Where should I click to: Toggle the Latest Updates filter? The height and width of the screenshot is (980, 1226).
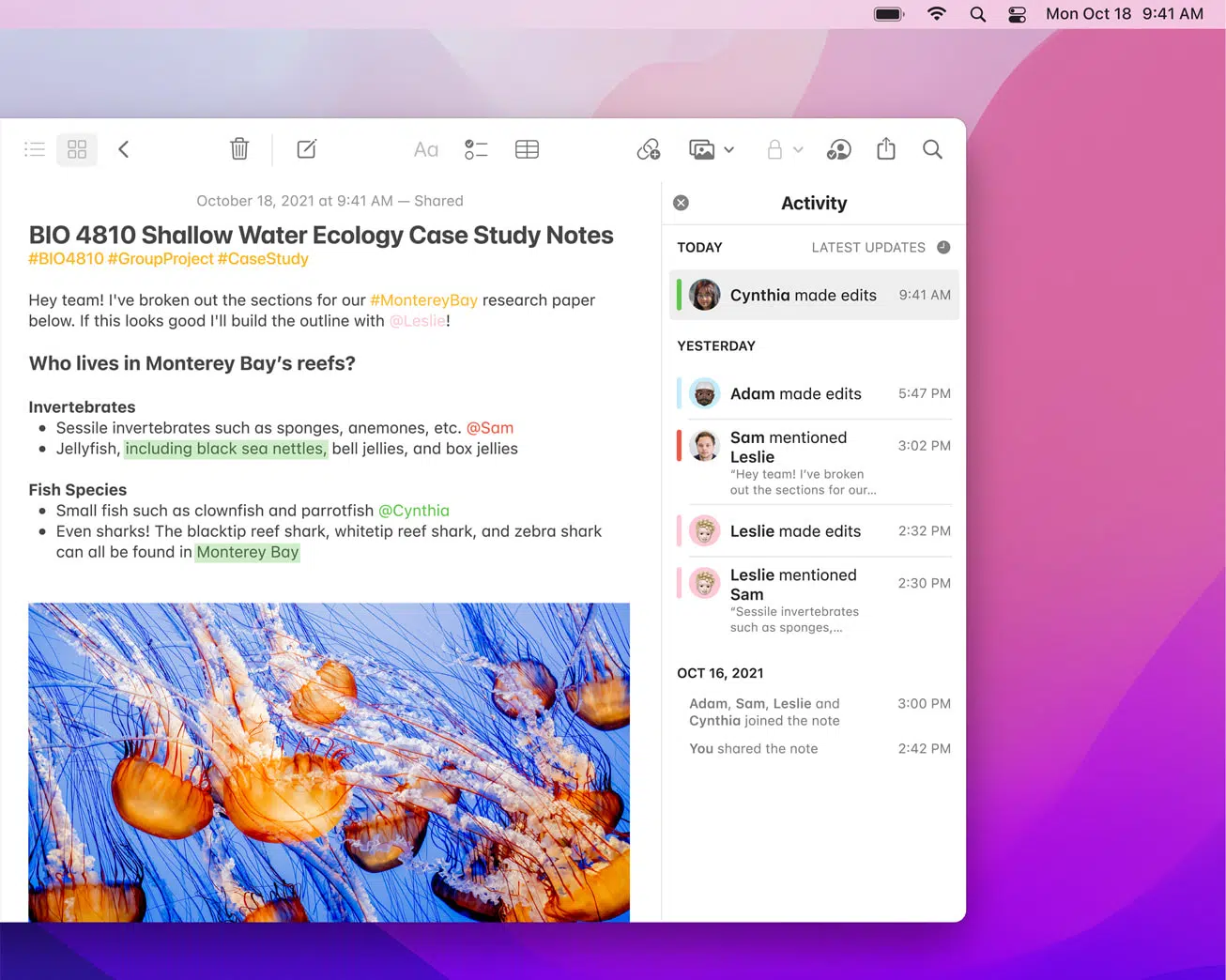pos(943,248)
